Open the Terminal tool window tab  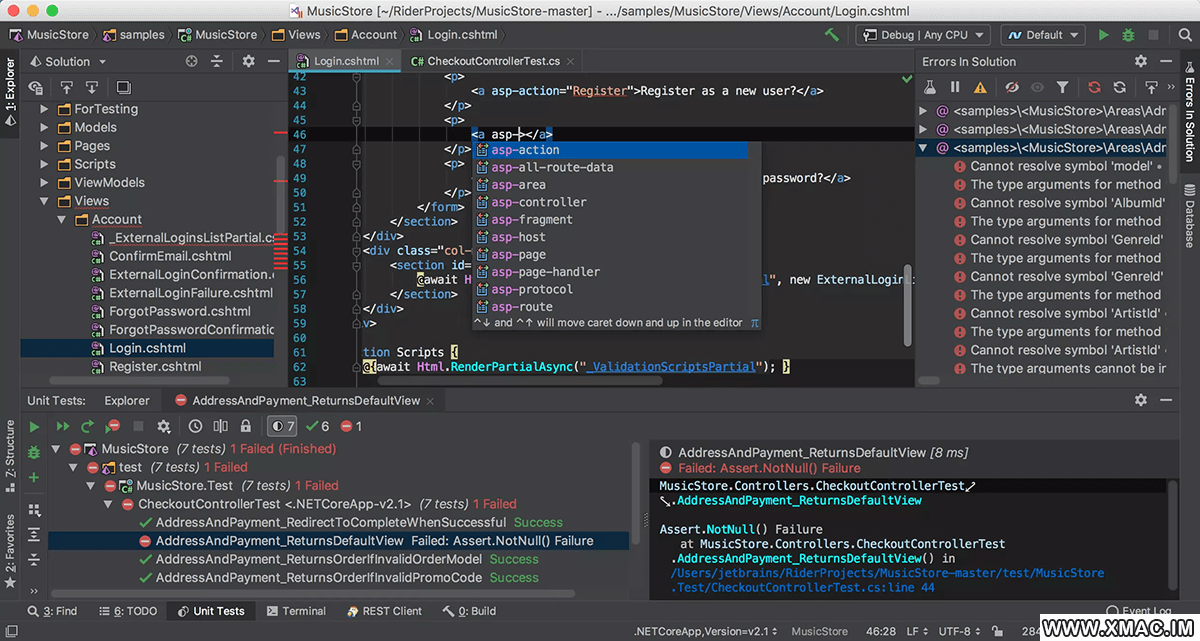(296, 611)
